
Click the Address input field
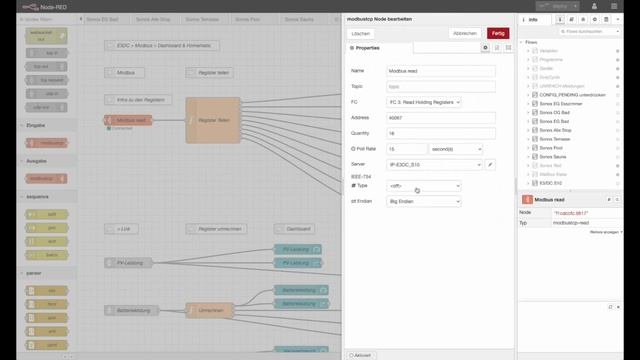tap(441, 118)
